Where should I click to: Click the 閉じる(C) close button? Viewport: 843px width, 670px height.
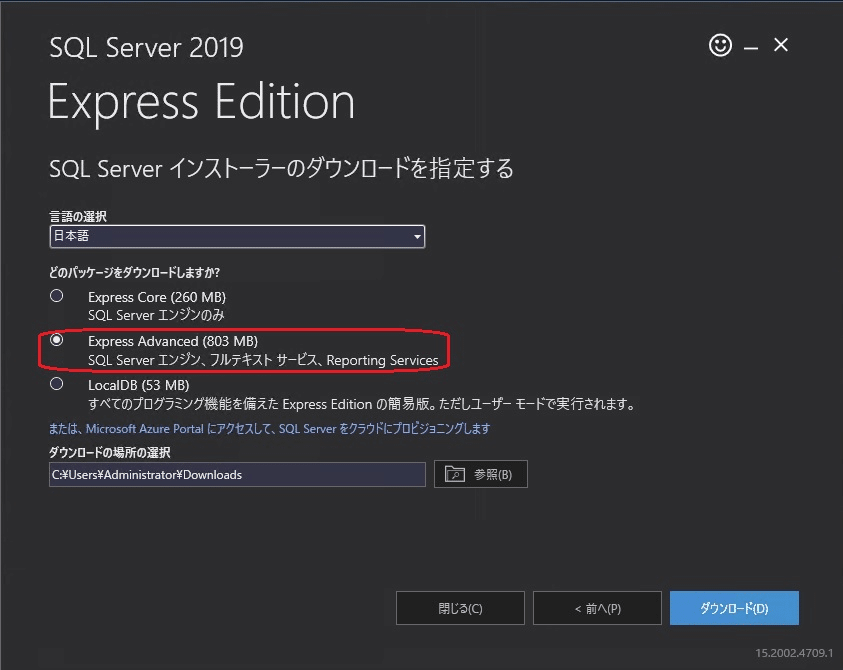(x=460, y=608)
